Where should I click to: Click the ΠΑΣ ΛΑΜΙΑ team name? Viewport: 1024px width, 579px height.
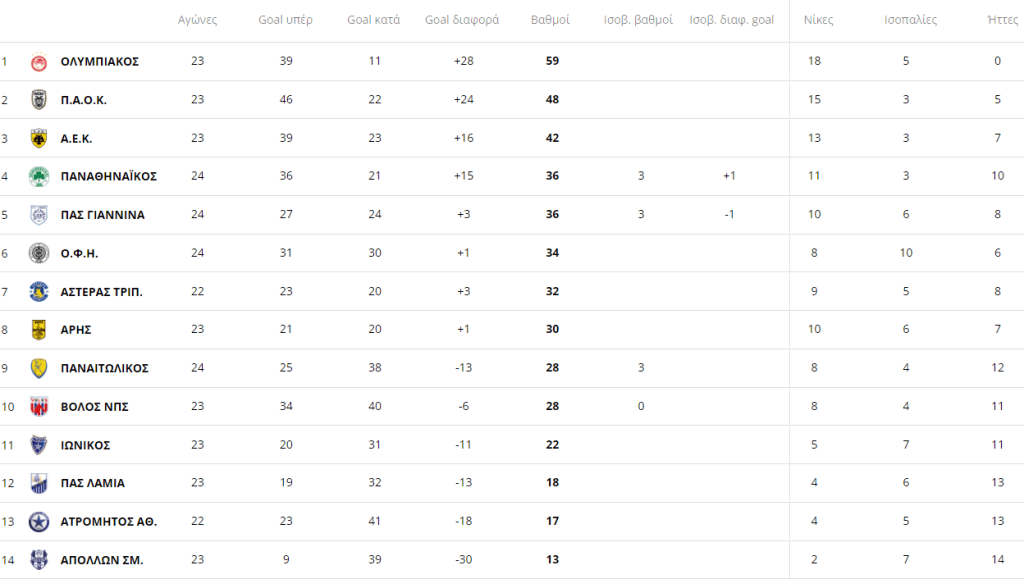93,483
